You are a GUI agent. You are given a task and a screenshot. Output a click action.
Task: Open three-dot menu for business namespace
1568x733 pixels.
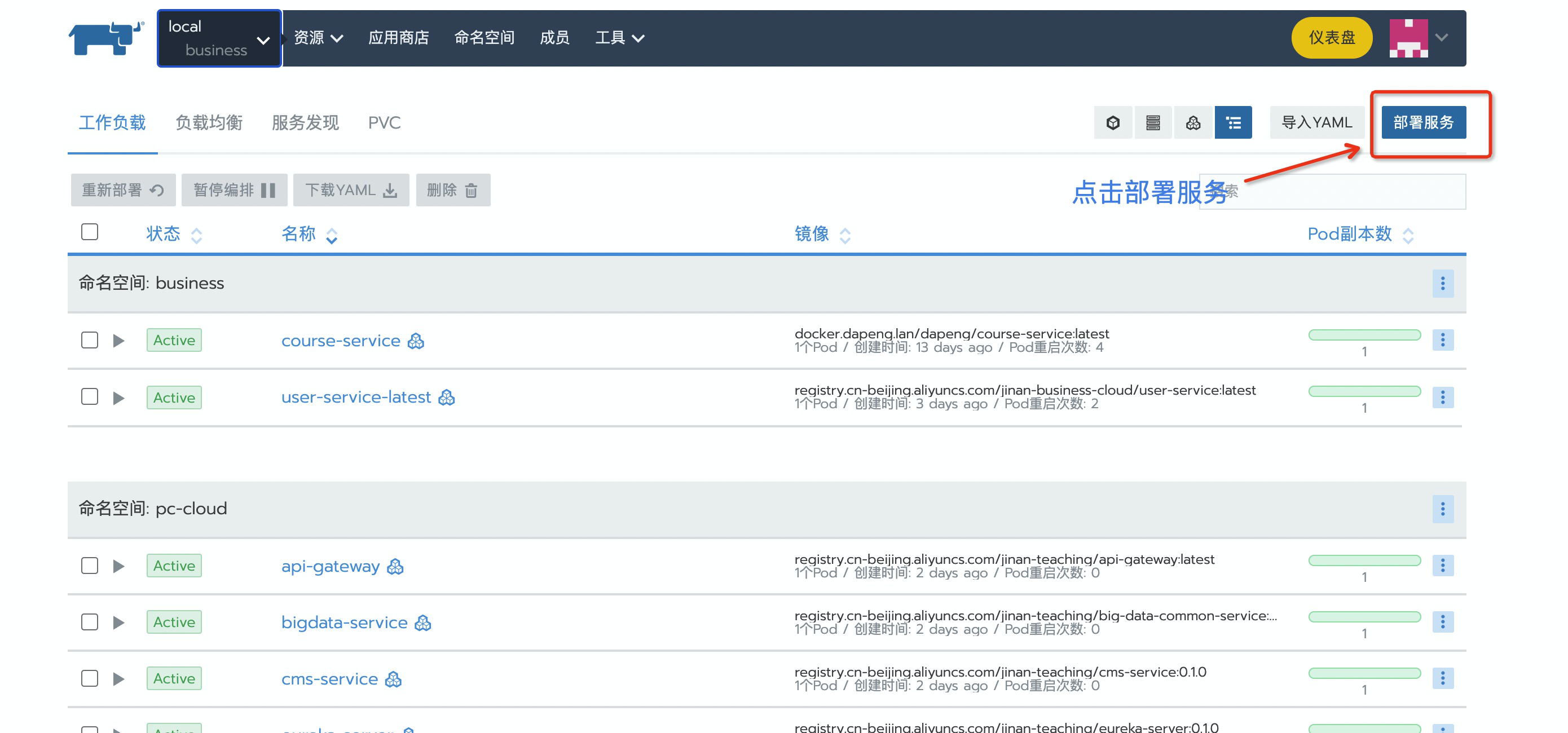point(1442,284)
